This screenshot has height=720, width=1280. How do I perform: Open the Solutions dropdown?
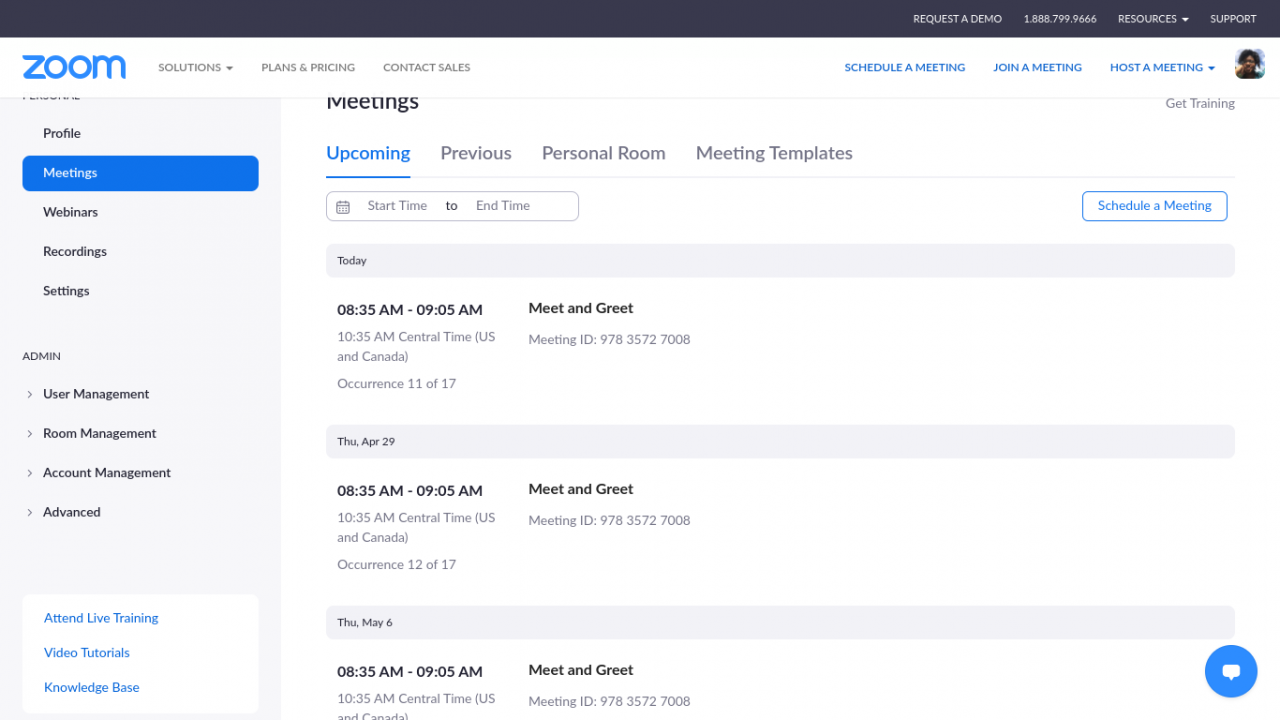pyautogui.click(x=195, y=68)
